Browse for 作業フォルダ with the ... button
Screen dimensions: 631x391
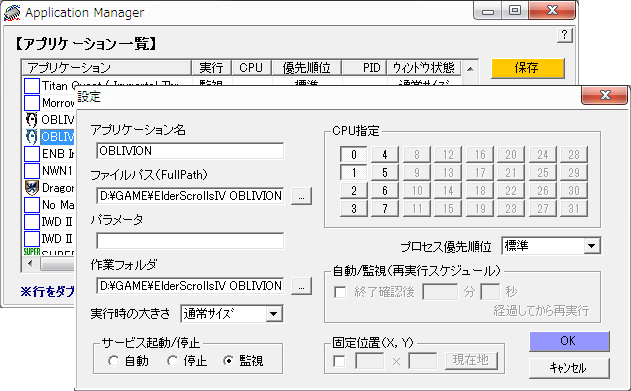coord(301,286)
